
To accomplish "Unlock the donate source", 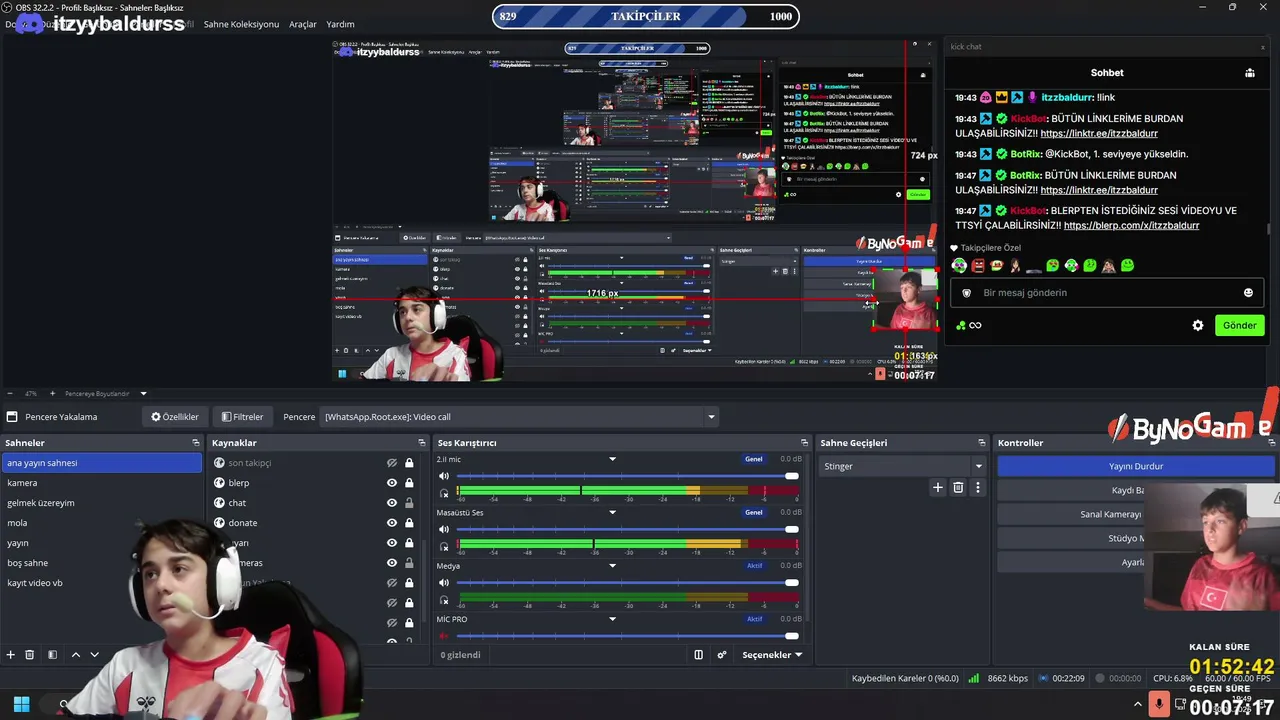I will (409, 523).
